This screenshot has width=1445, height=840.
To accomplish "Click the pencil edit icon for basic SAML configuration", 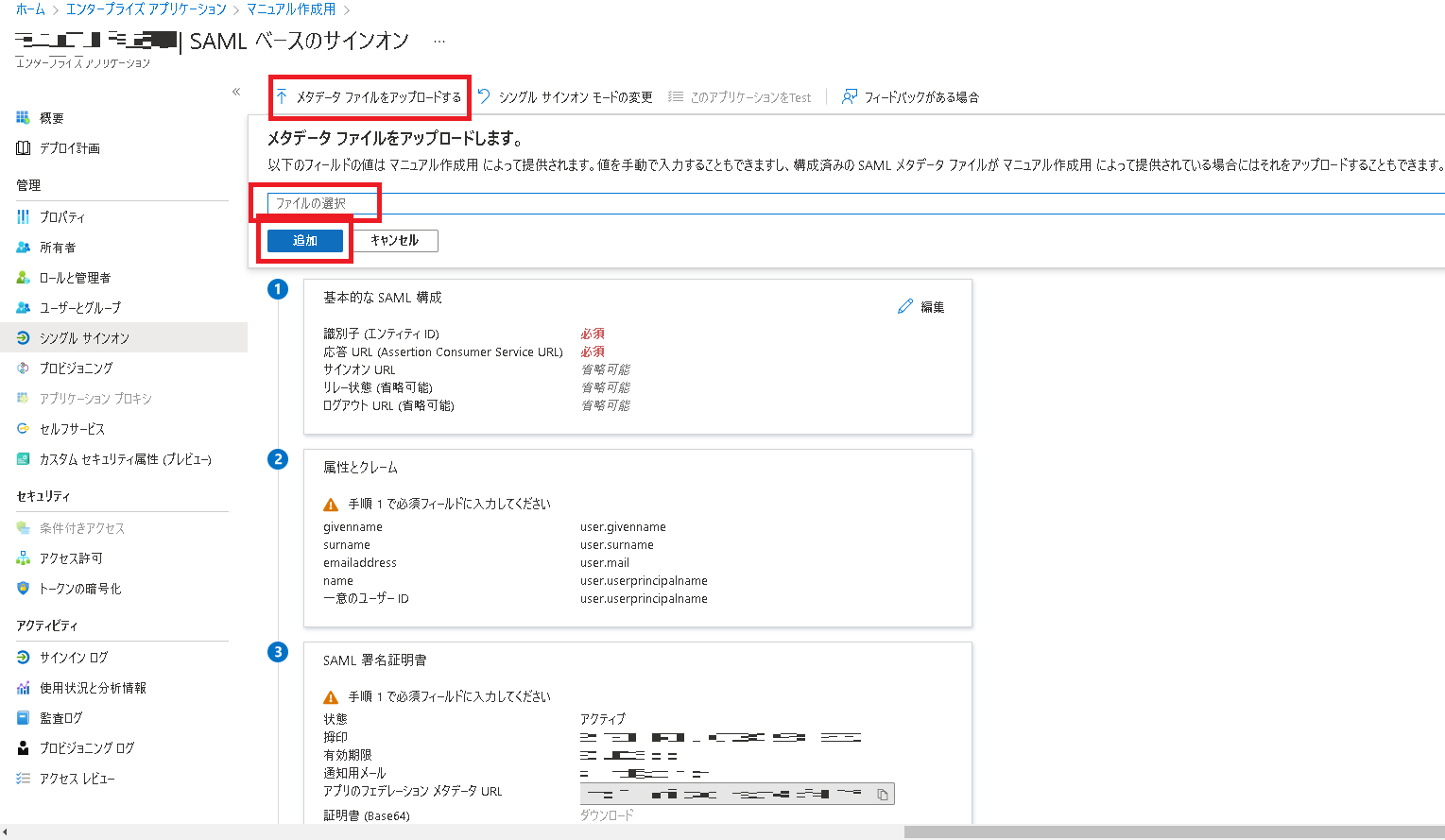I will point(905,307).
